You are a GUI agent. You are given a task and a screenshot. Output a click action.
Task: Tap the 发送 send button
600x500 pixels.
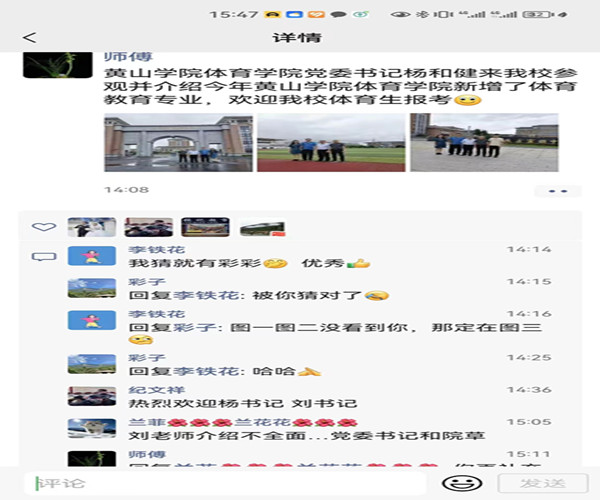point(543,483)
